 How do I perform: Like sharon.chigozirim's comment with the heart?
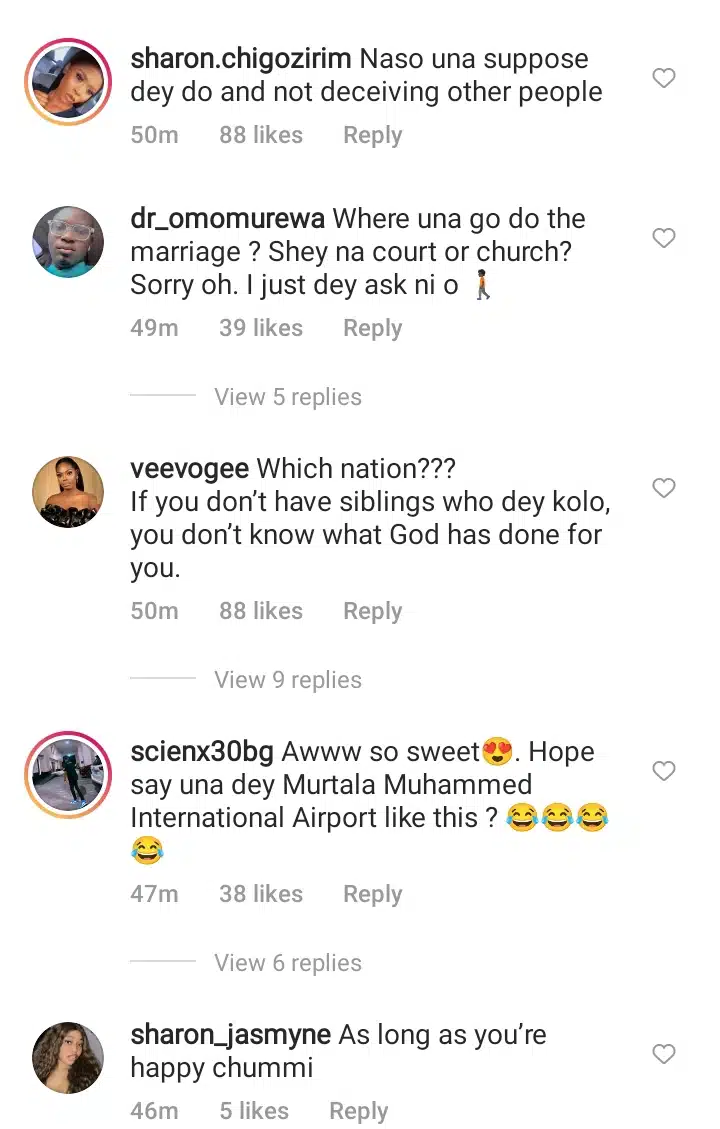click(664, 78)
